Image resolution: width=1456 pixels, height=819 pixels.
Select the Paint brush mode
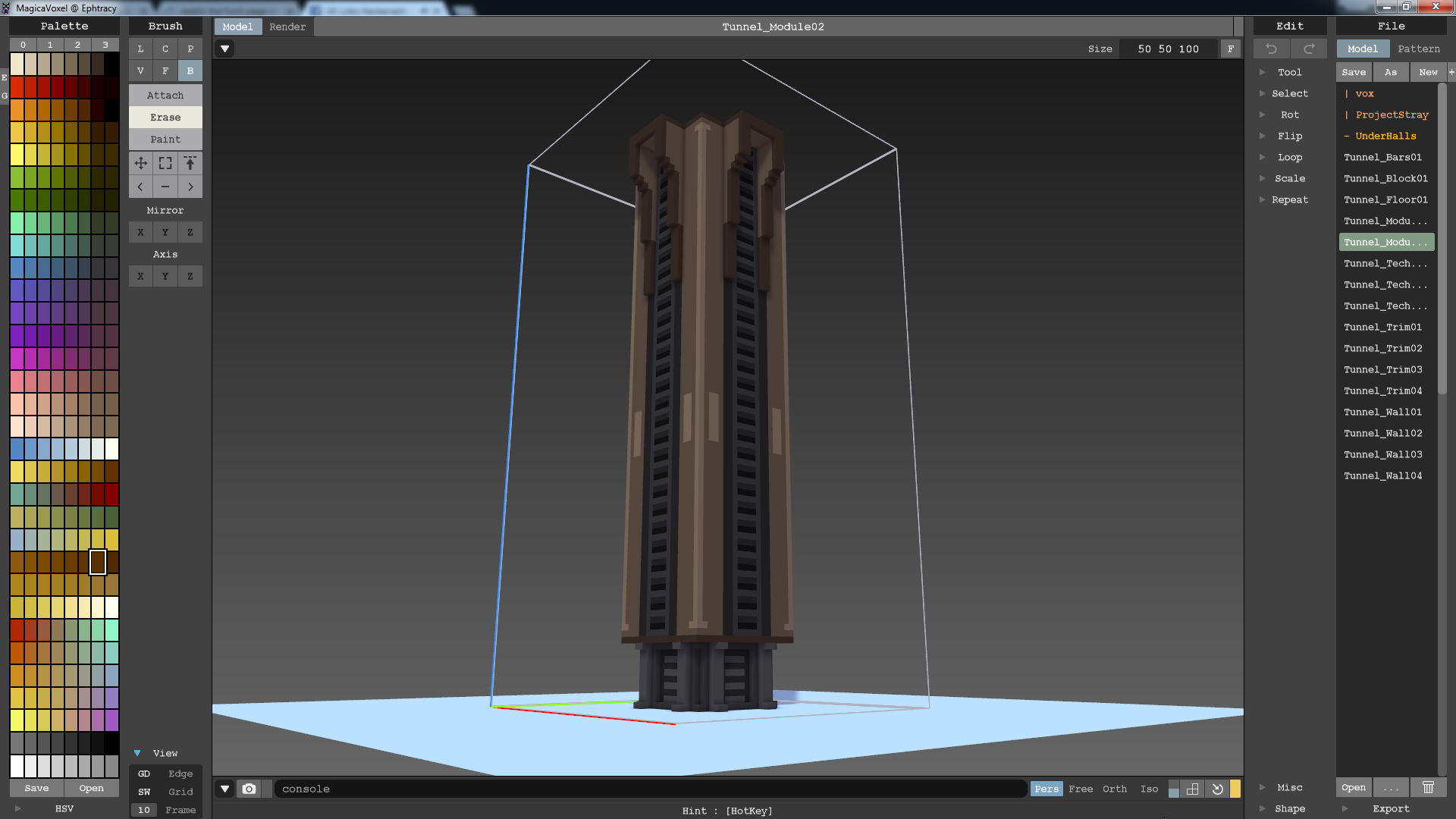(165, 139)
